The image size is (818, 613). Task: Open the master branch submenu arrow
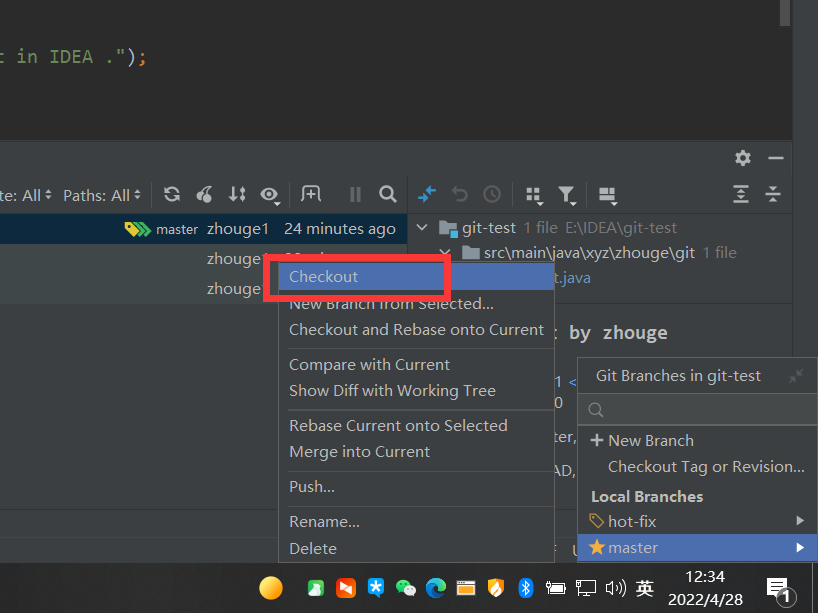[x=800, y=547]
